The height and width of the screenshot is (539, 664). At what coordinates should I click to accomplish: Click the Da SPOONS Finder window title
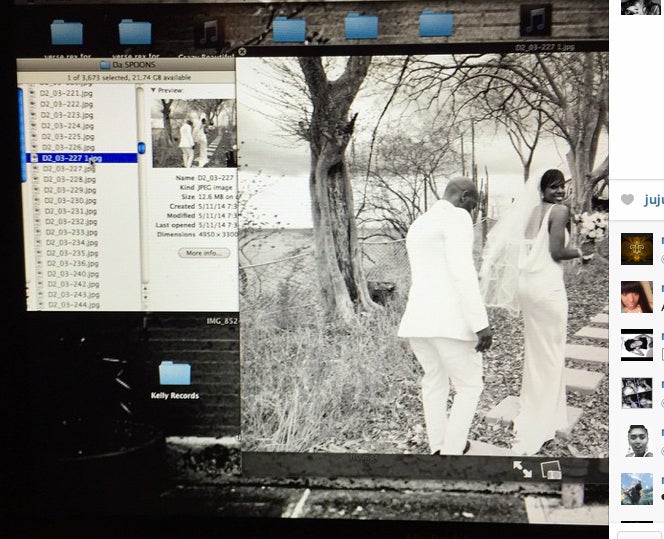tap(130, 64)
